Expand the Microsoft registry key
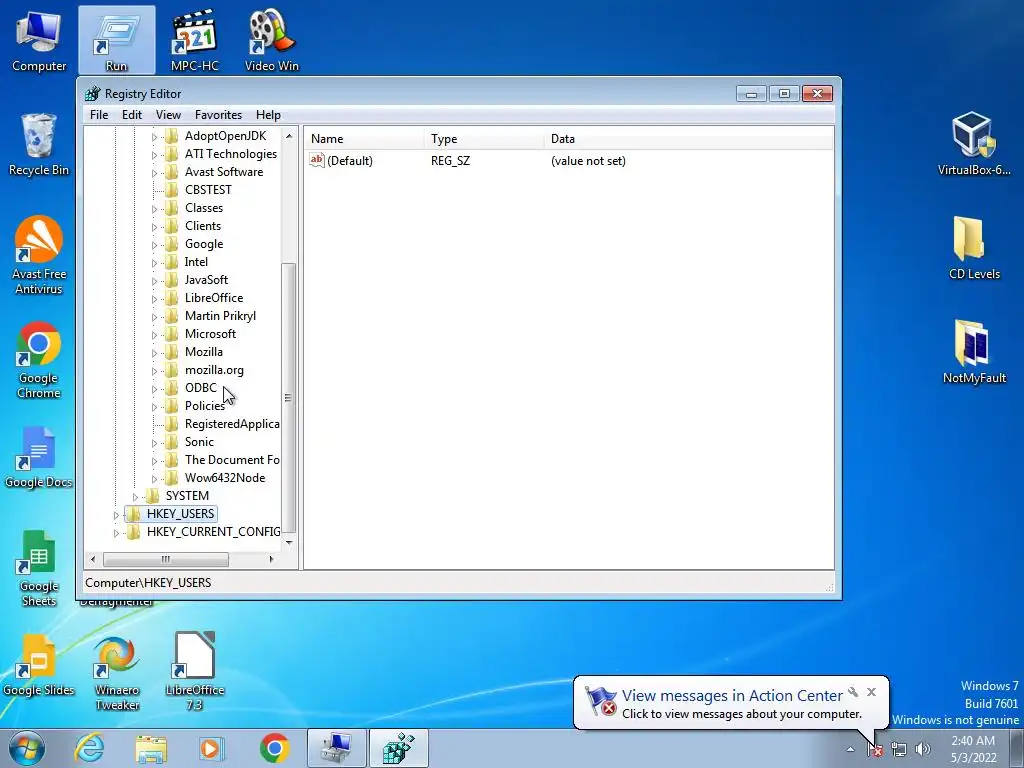 (x=154, y=334)
